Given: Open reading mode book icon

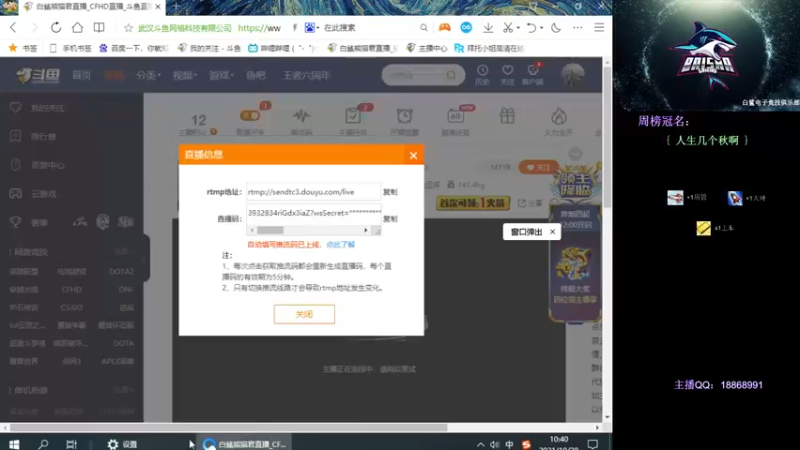Looking at the screenshot, I should click(99, 28).
